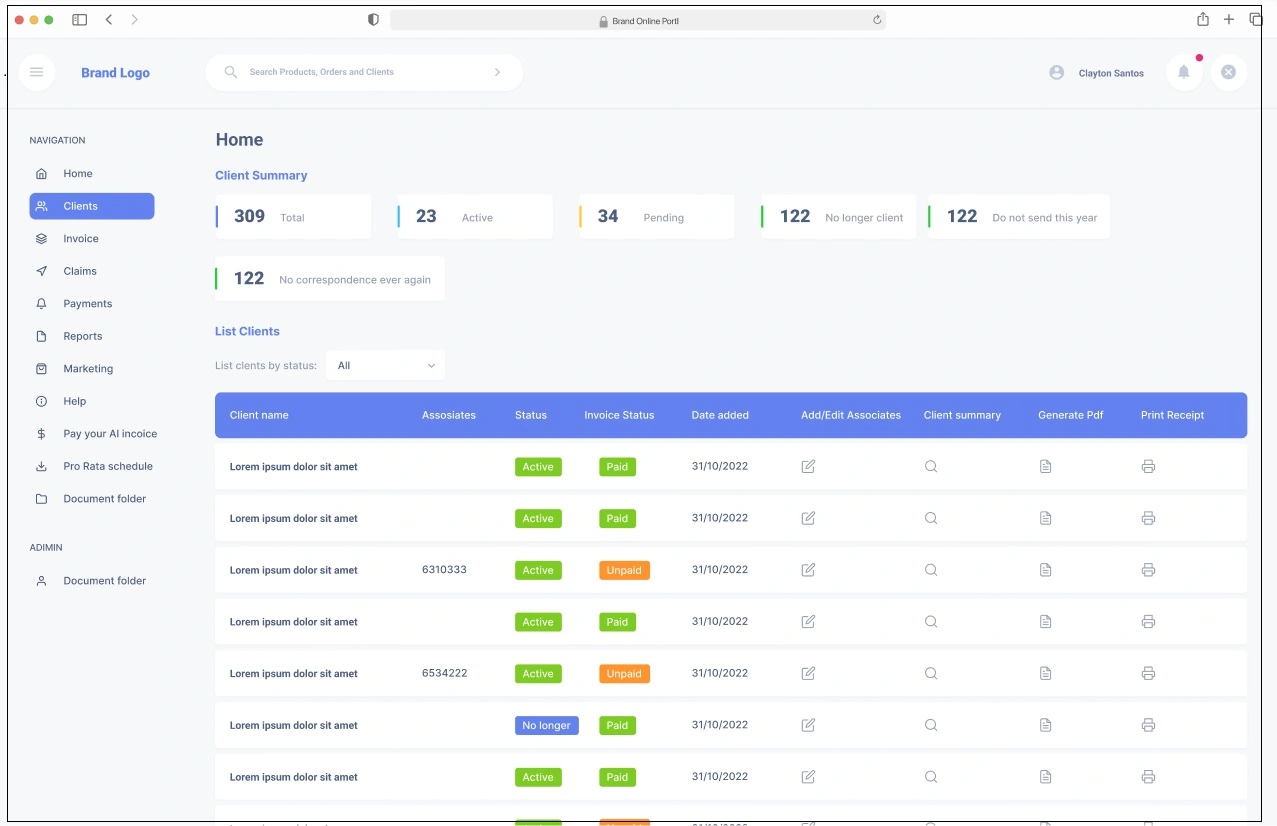The image size is (1277, 826).
Task: Click print receipt icon for No longer client
Action: (x=1148, y=725)
